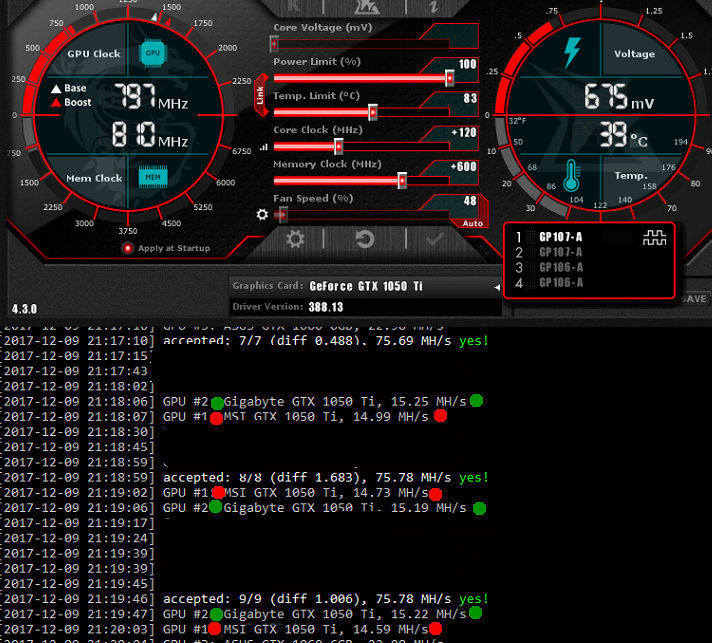Click the Core Clock slider handle
Screen dimensions: 712x643
click(338, 146)
